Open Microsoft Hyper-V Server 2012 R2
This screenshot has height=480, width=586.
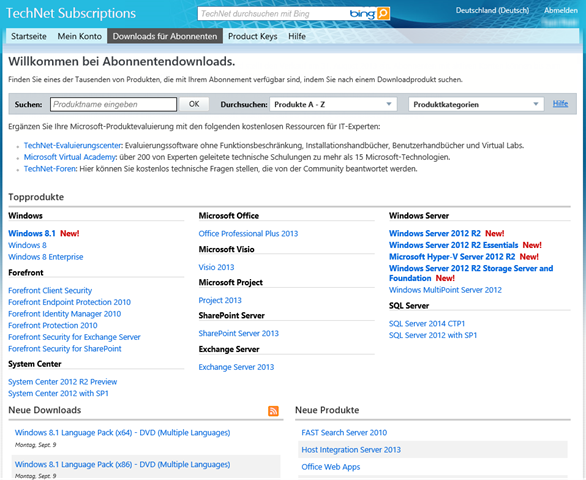point(452,256)
